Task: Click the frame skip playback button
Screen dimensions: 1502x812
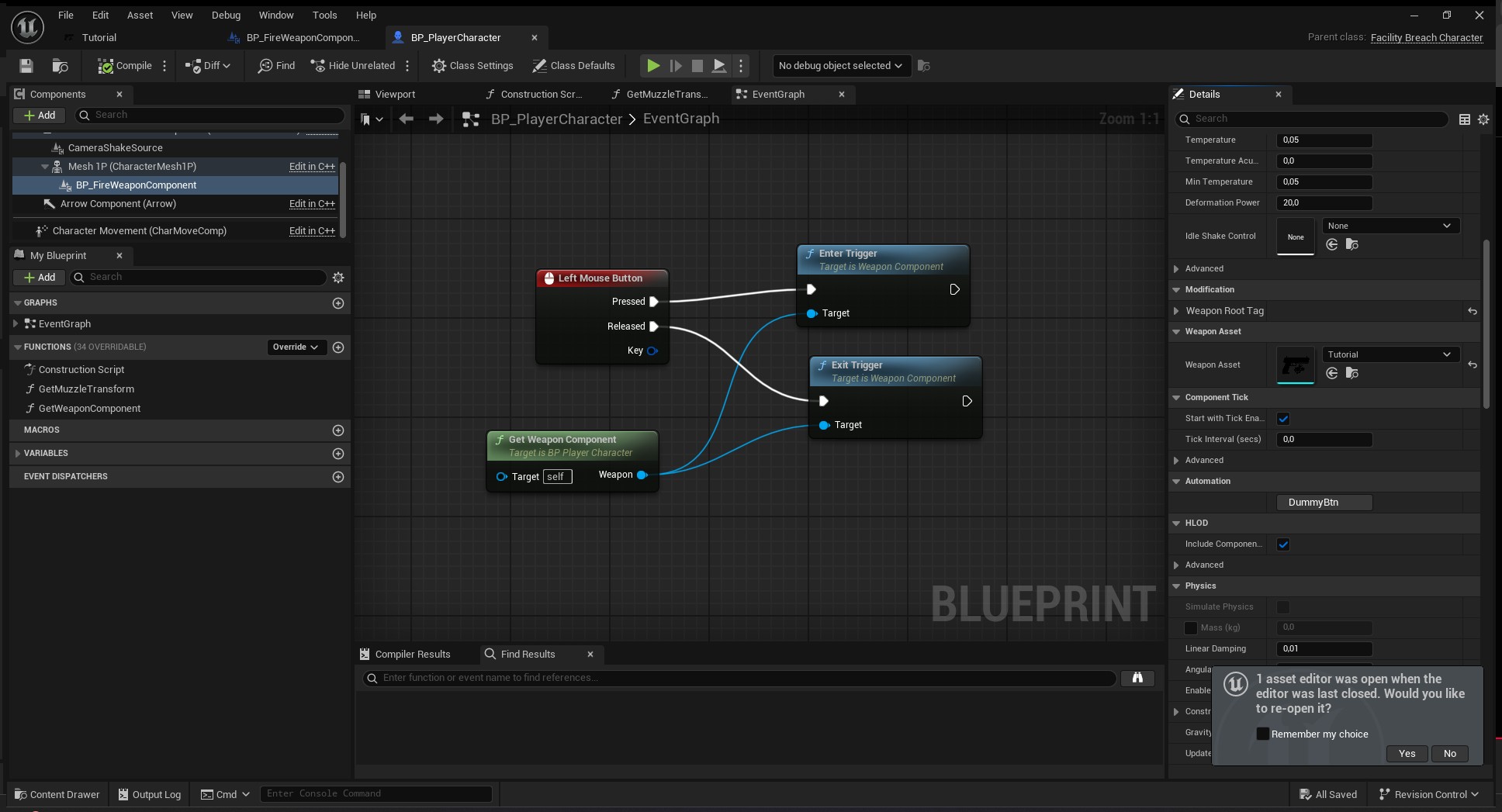Action: (676, 66)
